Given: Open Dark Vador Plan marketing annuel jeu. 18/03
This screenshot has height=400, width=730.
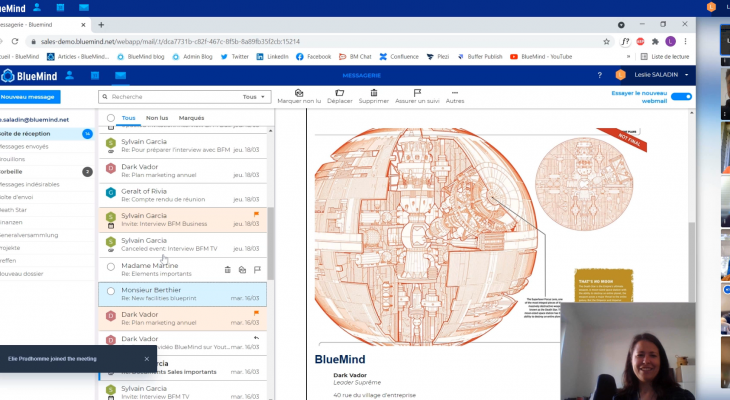Looking at the screenshot, I should click(x=182, y=170).
